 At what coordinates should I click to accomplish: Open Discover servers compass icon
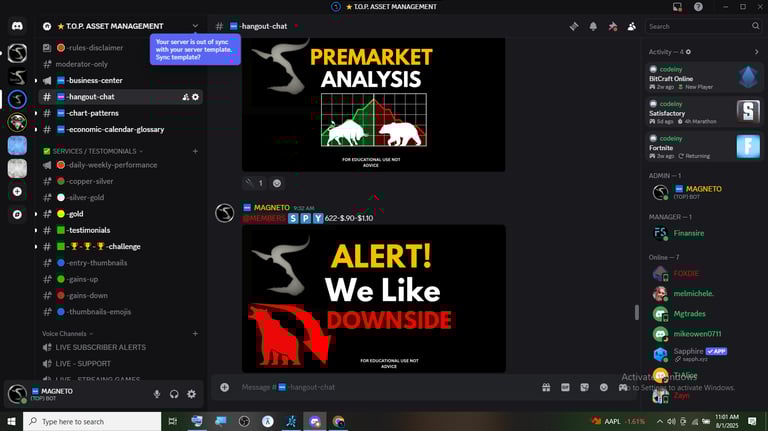(x=17, y=215)
